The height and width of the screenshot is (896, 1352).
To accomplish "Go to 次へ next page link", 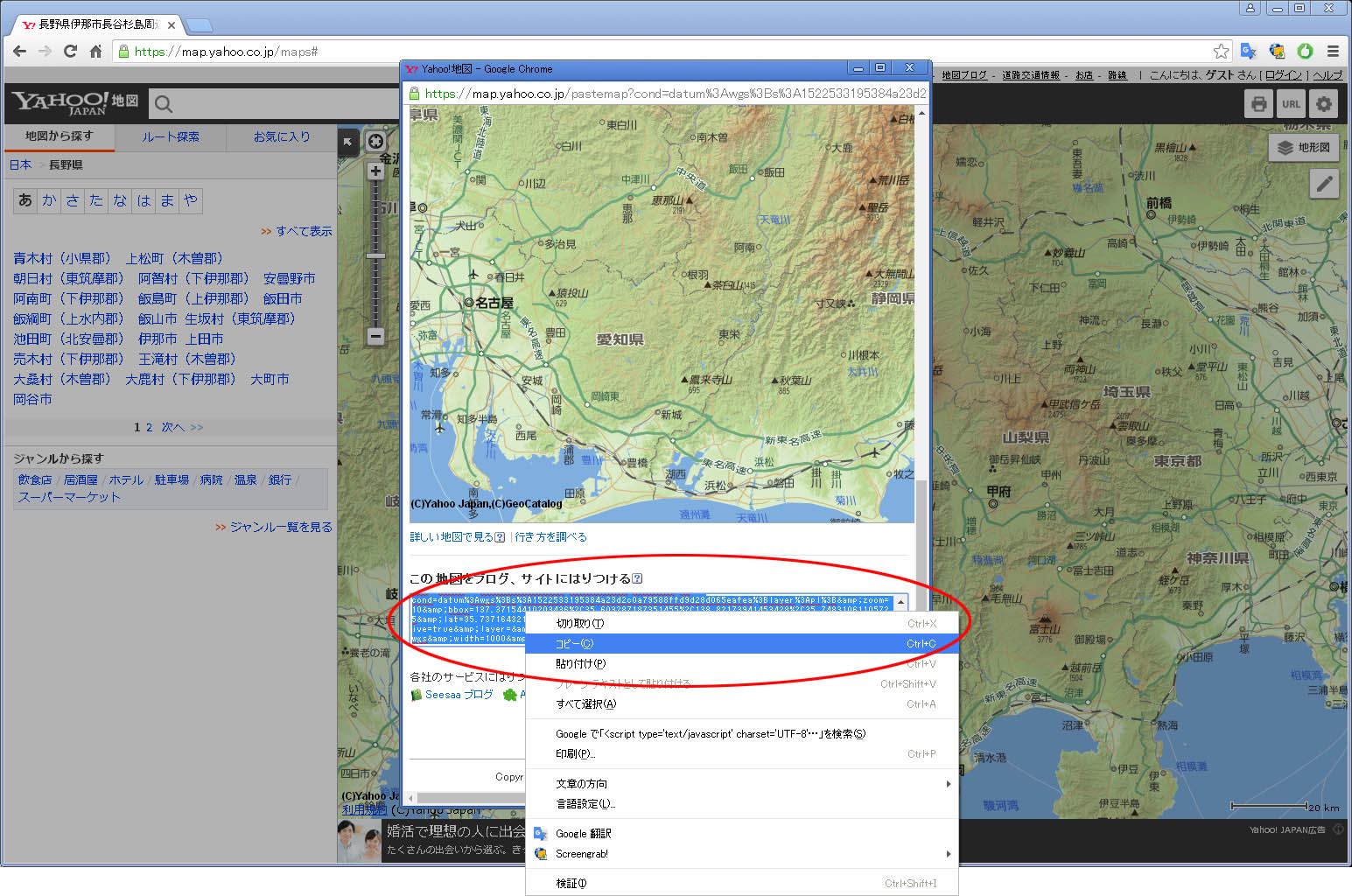I will 172,427.
